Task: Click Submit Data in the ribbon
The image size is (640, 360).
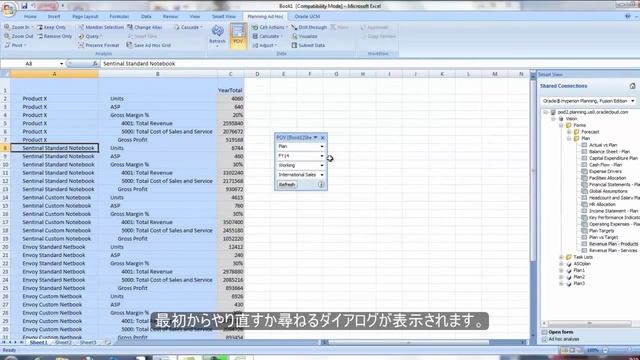Action: coord(308,45)
